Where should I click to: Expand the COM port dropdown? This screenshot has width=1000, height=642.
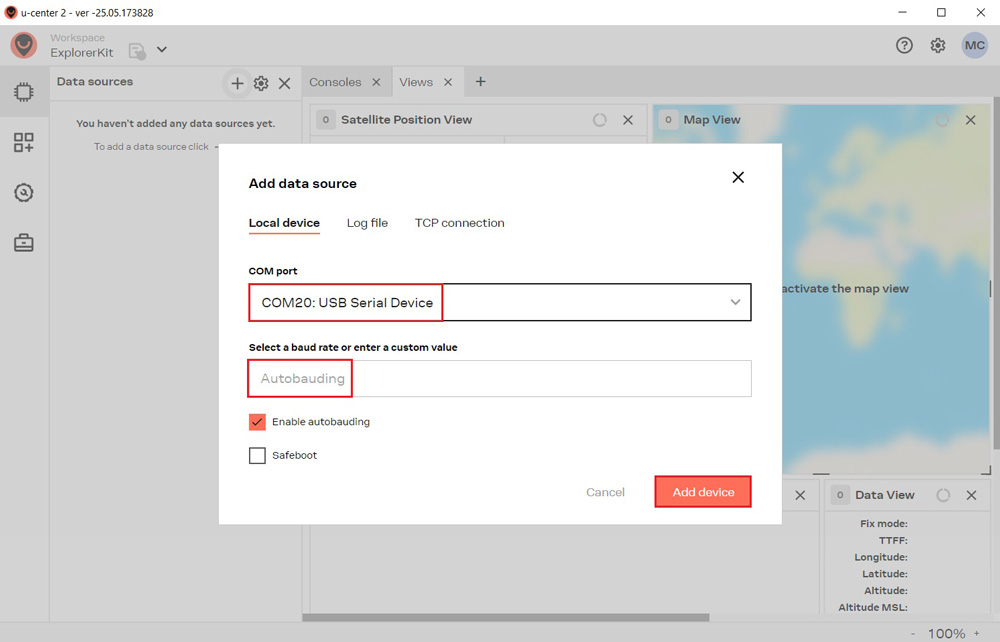click(x=735, y=302)
